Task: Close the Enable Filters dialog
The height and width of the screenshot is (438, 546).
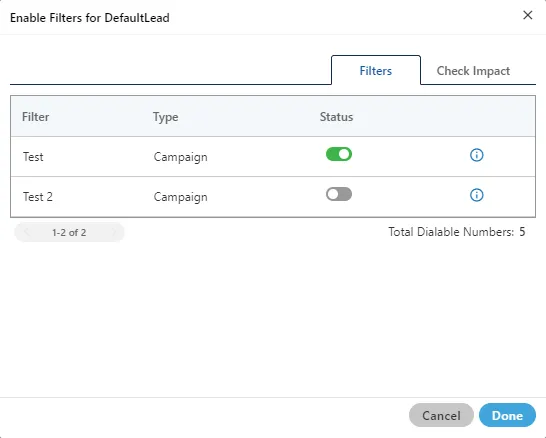Action: point(528,15)
